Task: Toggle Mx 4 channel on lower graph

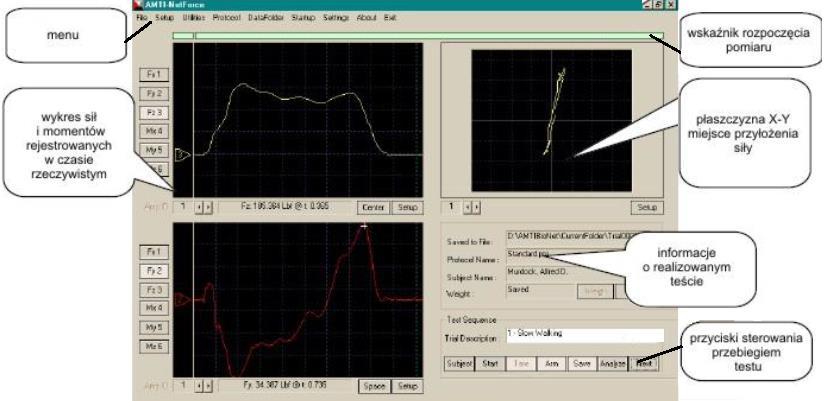Action: [154, 308]
